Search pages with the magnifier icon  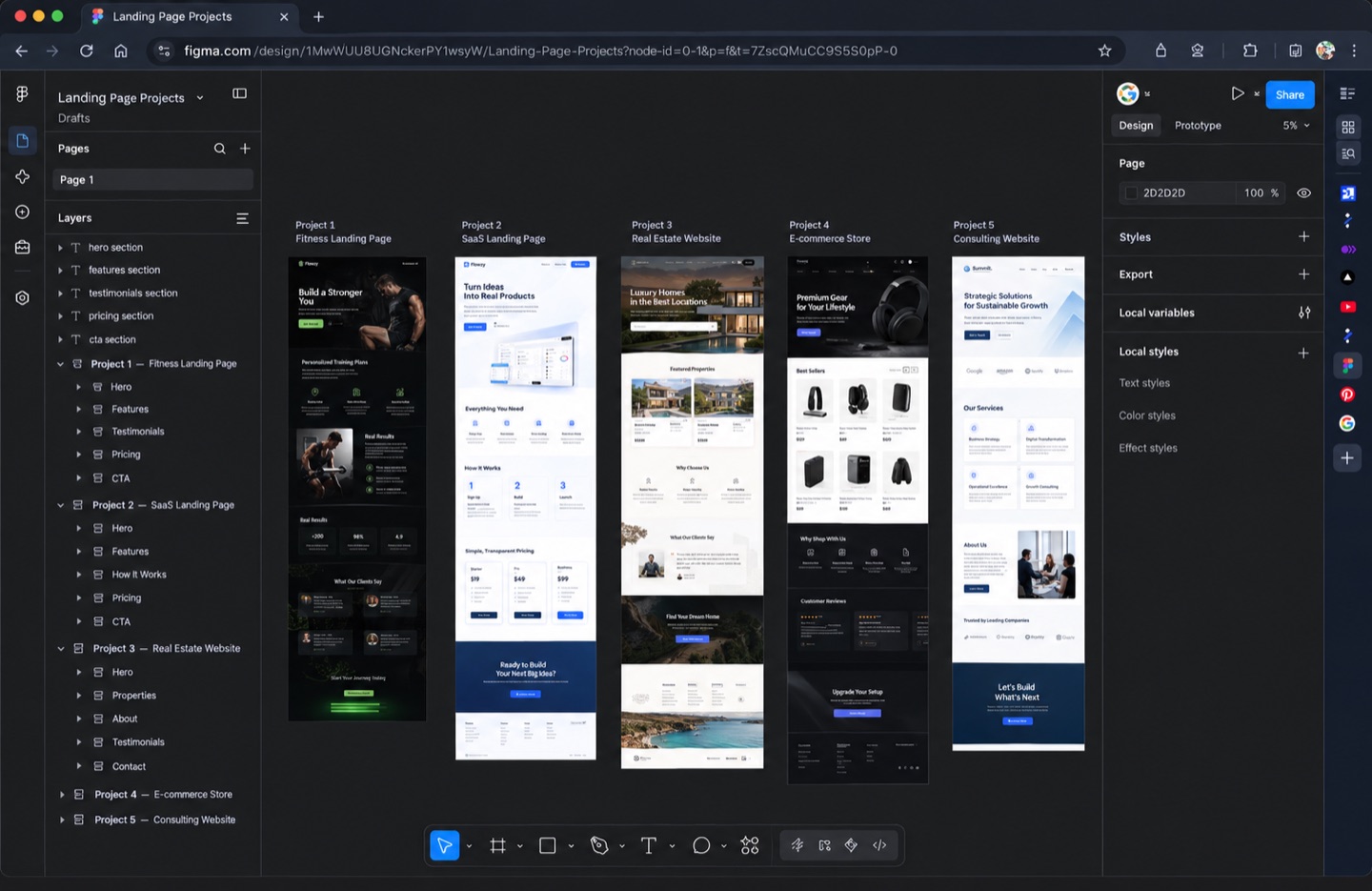(x=220, y=149)
